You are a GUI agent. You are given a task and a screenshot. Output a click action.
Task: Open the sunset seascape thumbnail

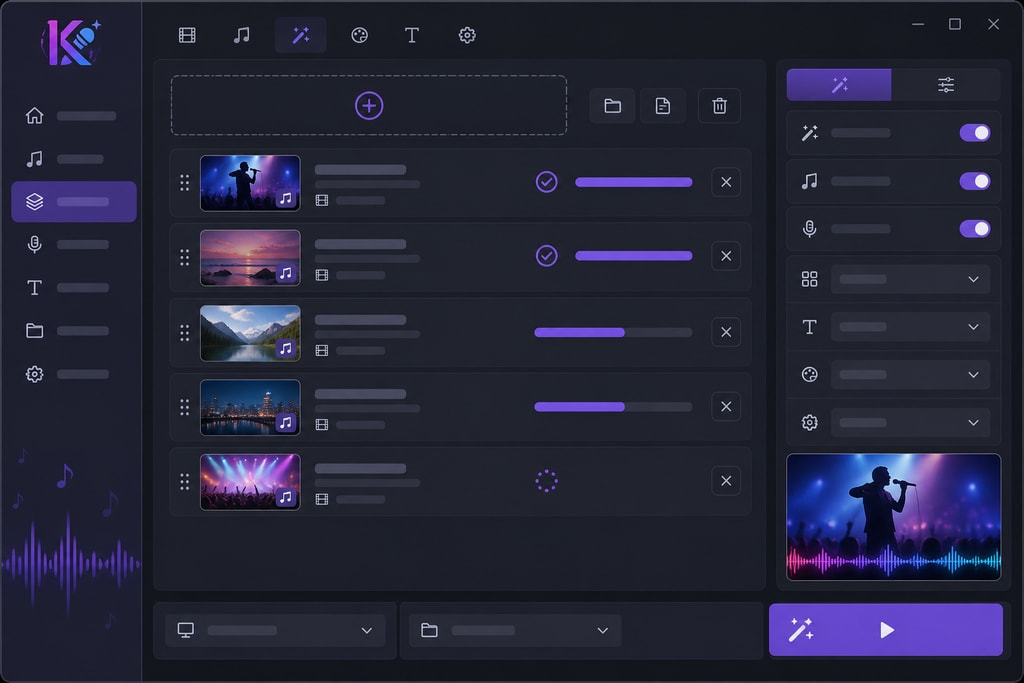tap(250, 257)
